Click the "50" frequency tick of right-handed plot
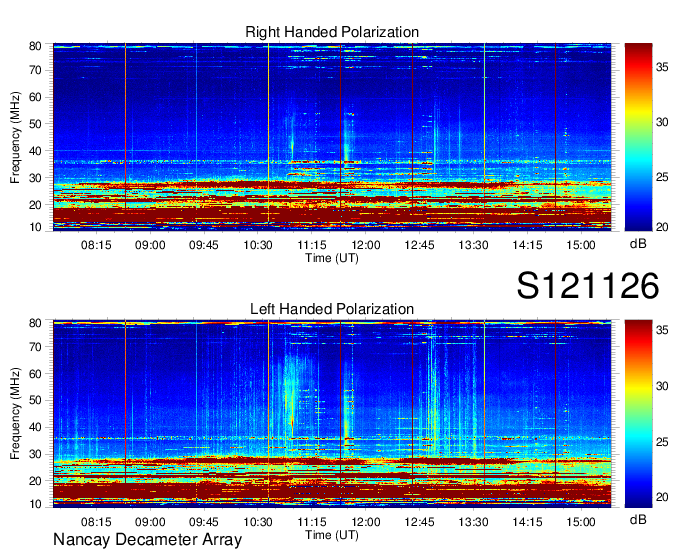Screen dimensions: 680x552 pos(35,124)
